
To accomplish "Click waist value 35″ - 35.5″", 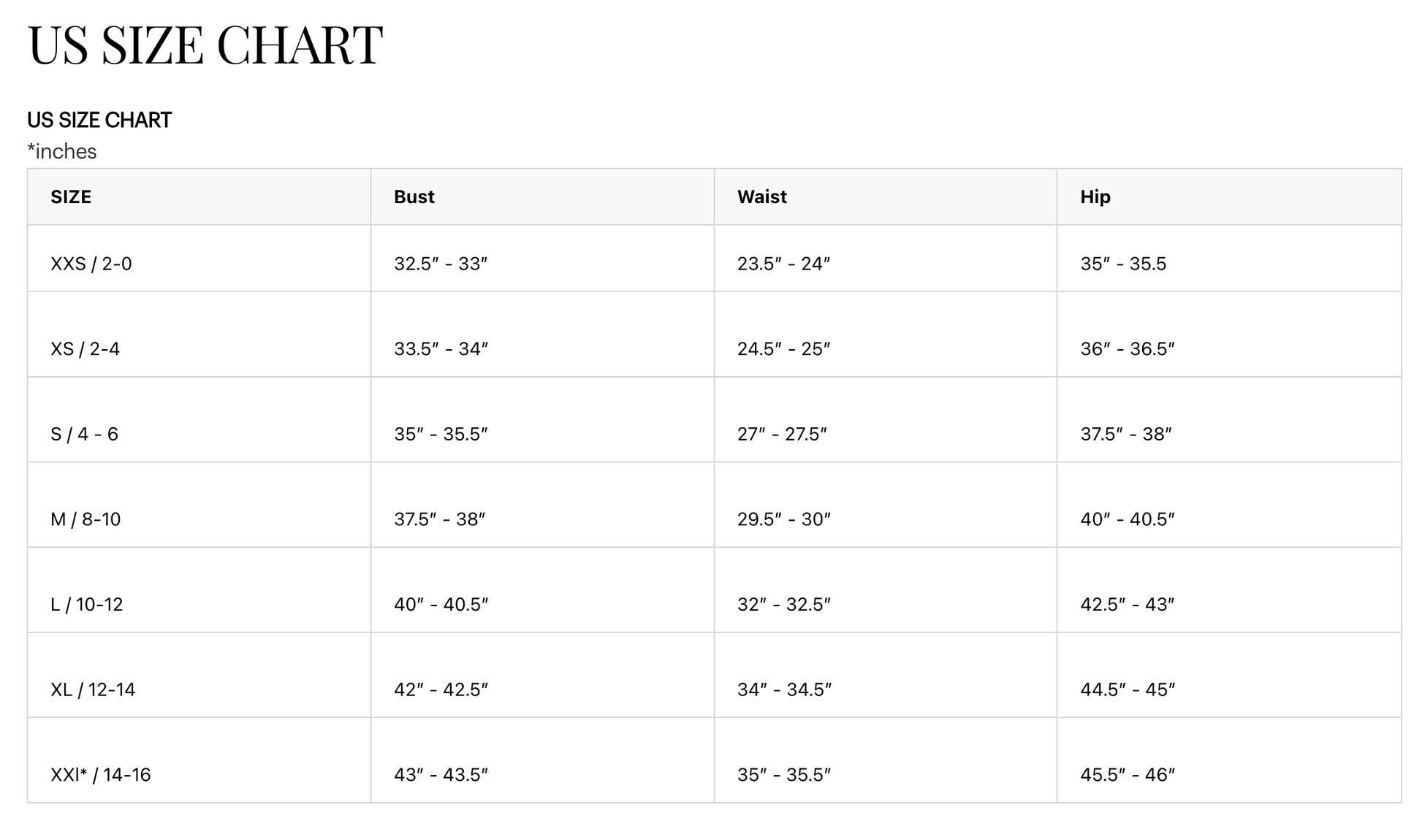I will (784, 774).
